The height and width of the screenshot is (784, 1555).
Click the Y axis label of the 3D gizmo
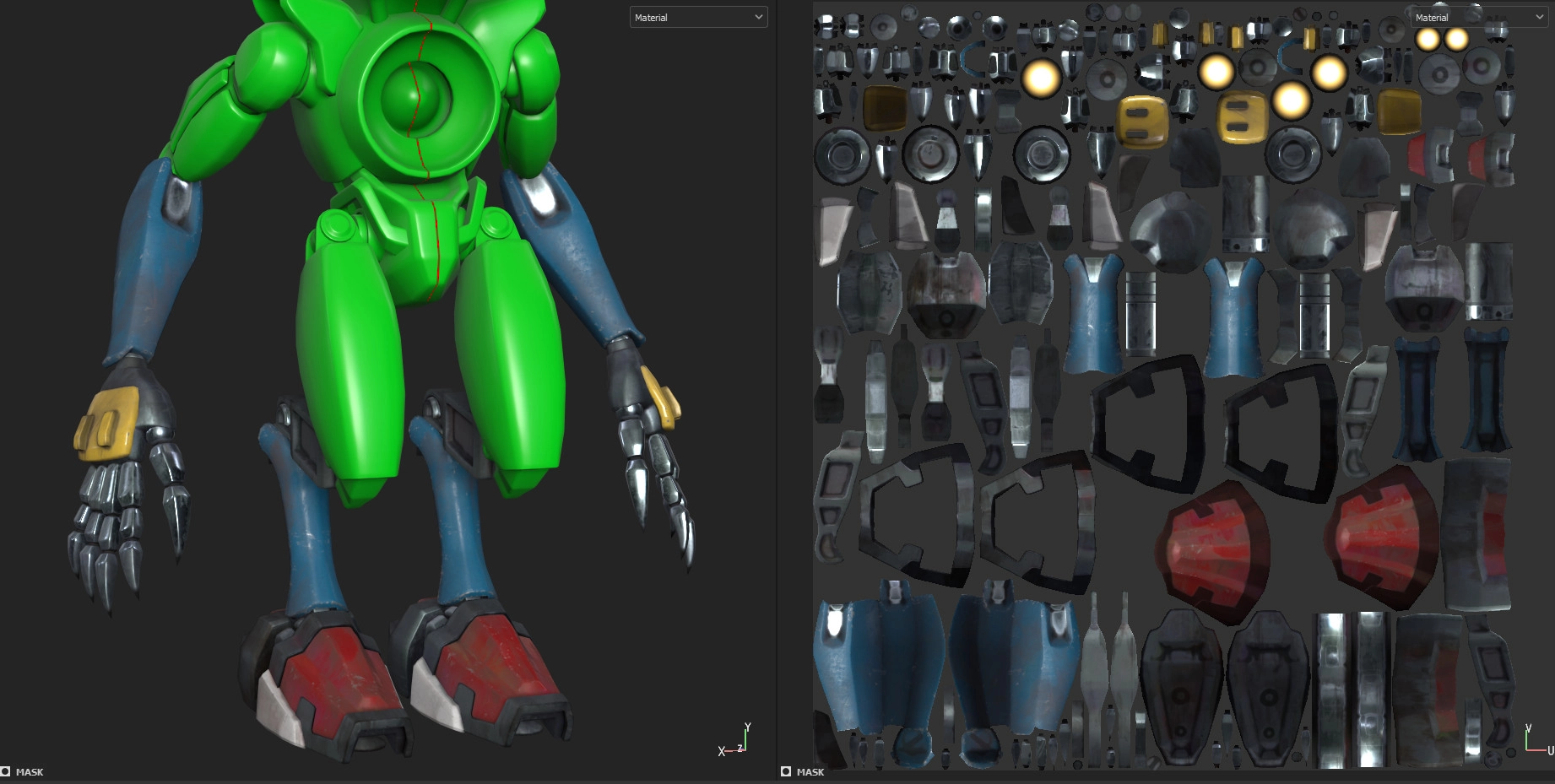click(747, 727)
